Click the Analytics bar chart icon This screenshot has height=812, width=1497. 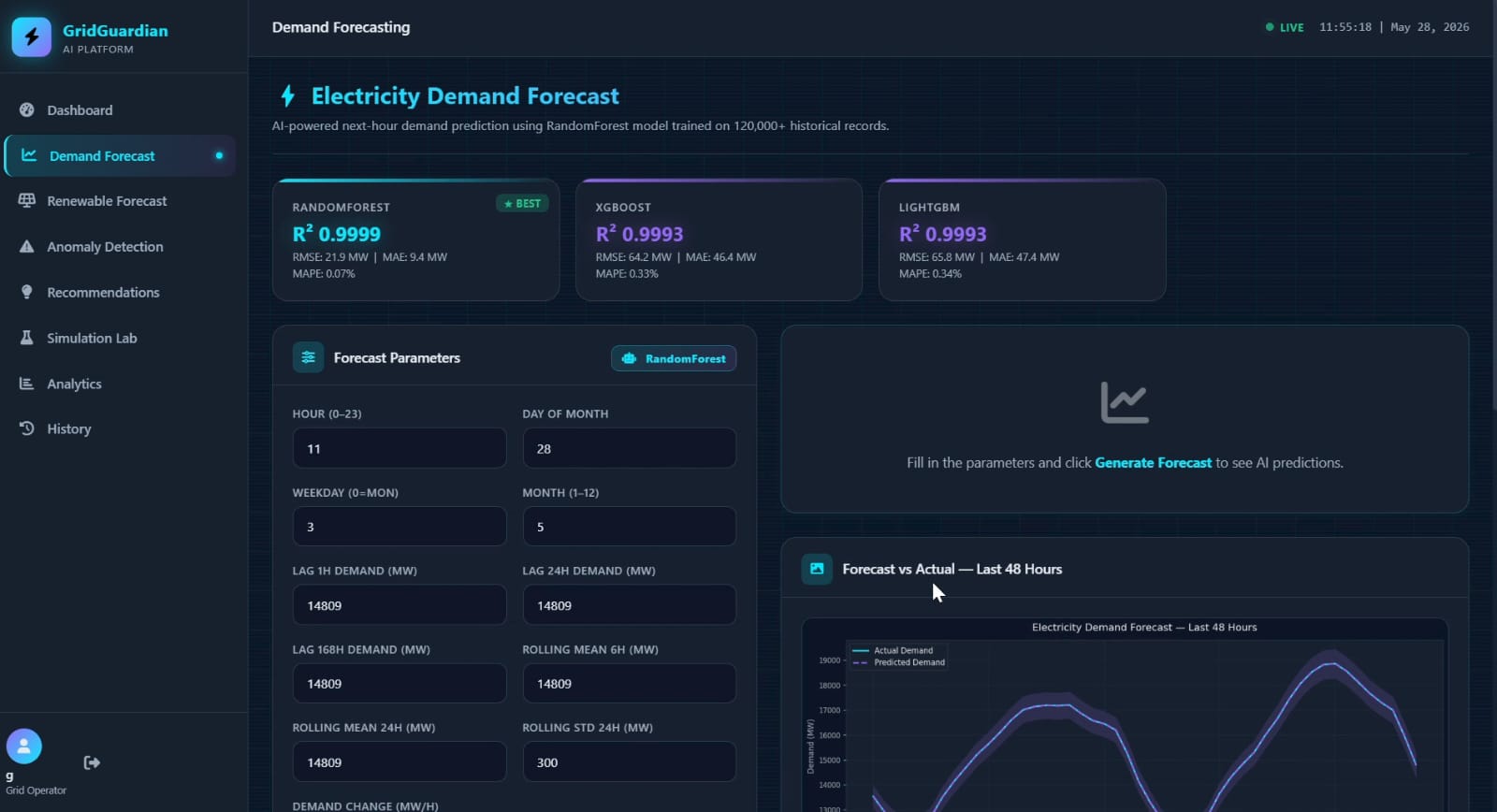[27, 384]
